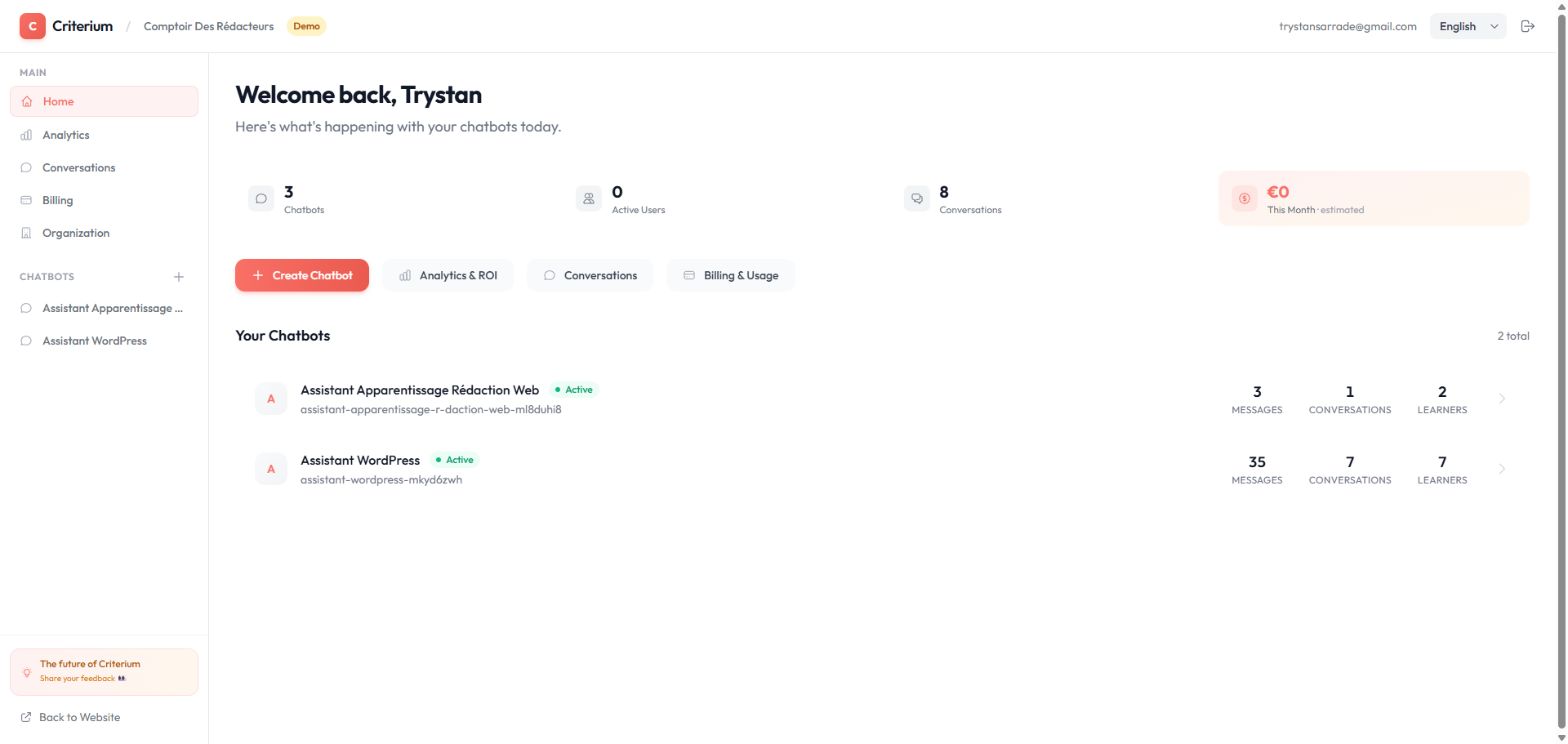Select Assistant WordPress in sidebar

[94, 340]
